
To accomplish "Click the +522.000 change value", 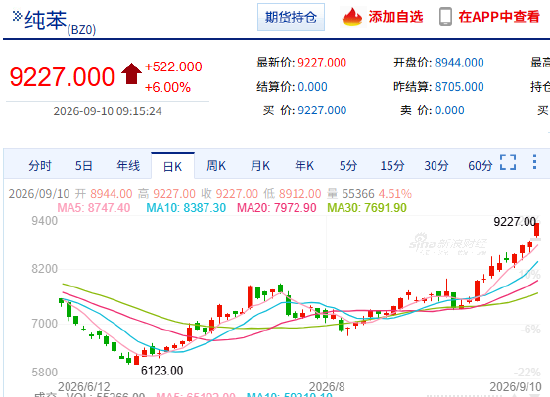I will coord(174,67).
